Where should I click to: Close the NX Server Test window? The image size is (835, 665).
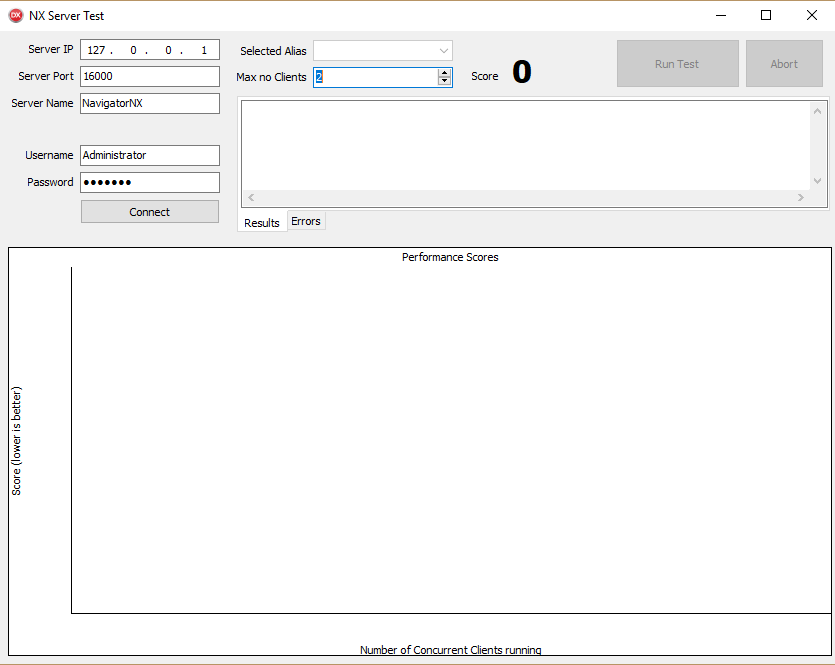tap(812, 15)
